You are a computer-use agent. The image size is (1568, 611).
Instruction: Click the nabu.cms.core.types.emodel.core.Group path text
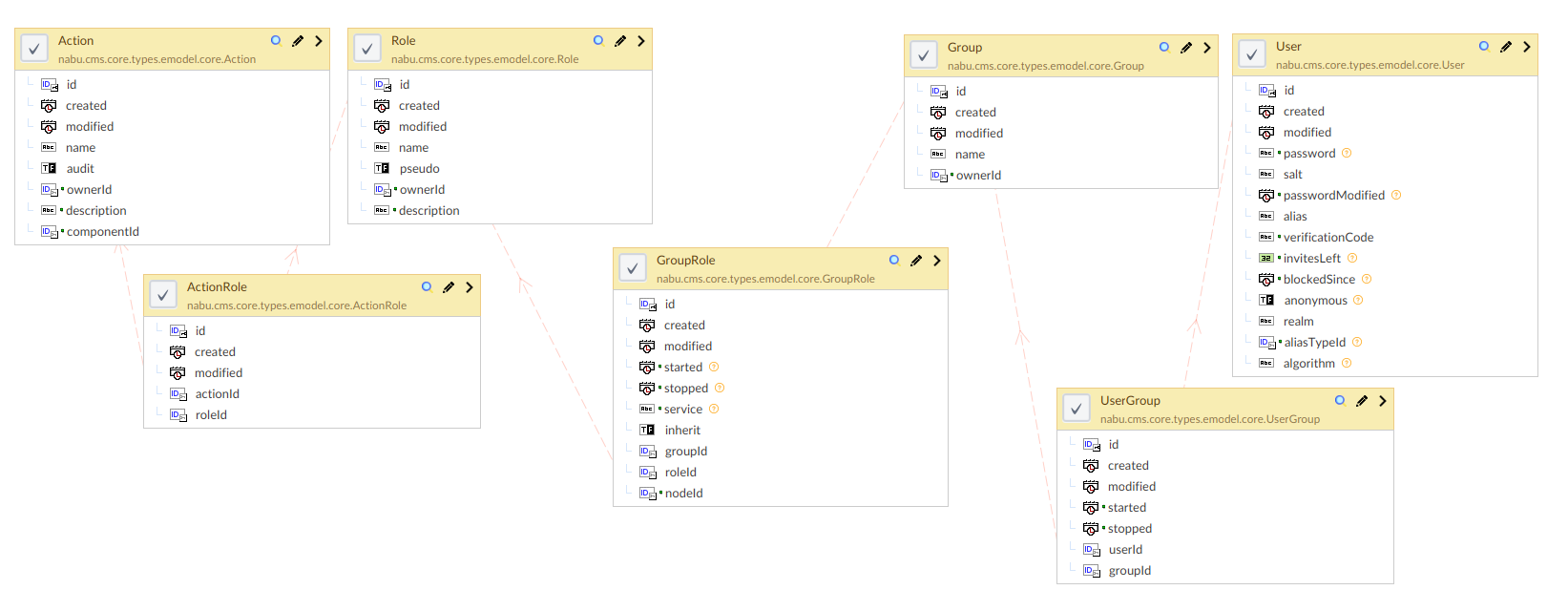coord(1045,66)
